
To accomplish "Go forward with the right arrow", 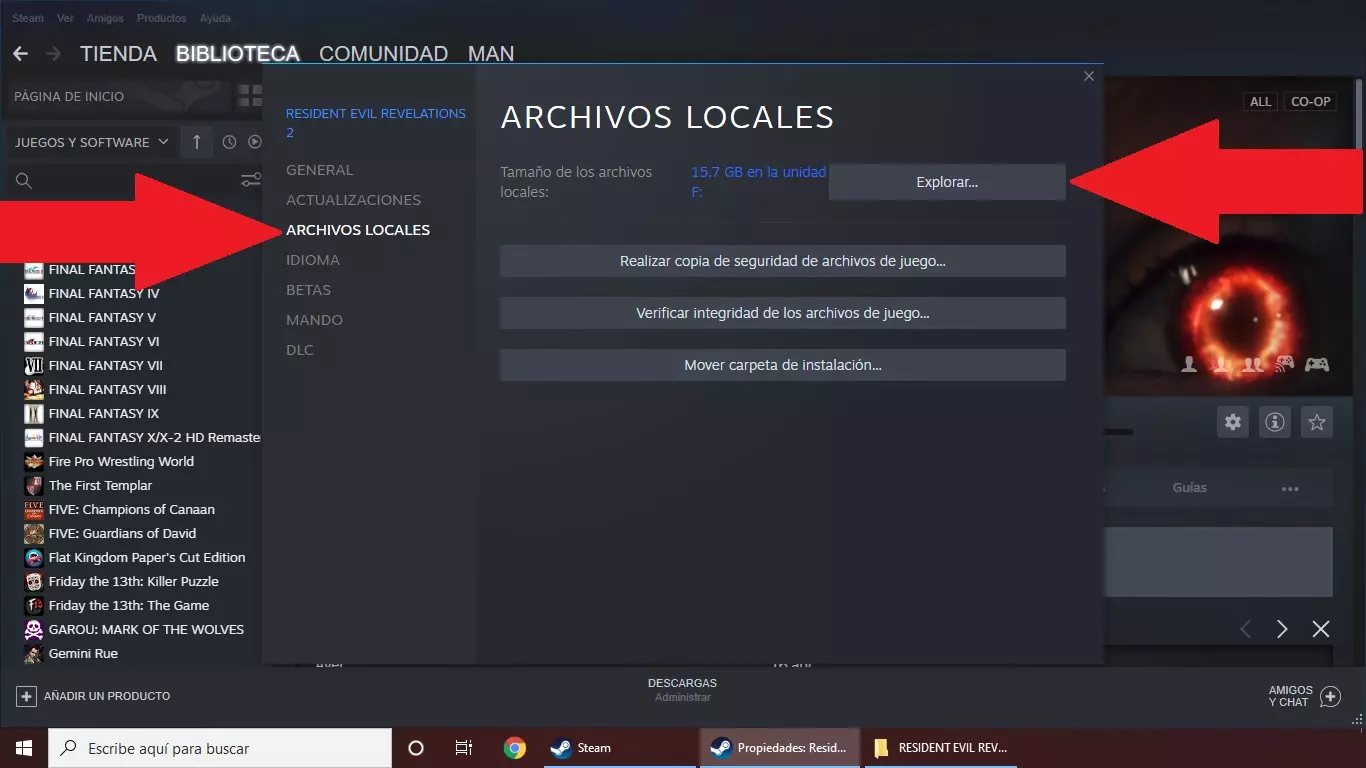I will [53, 53].
